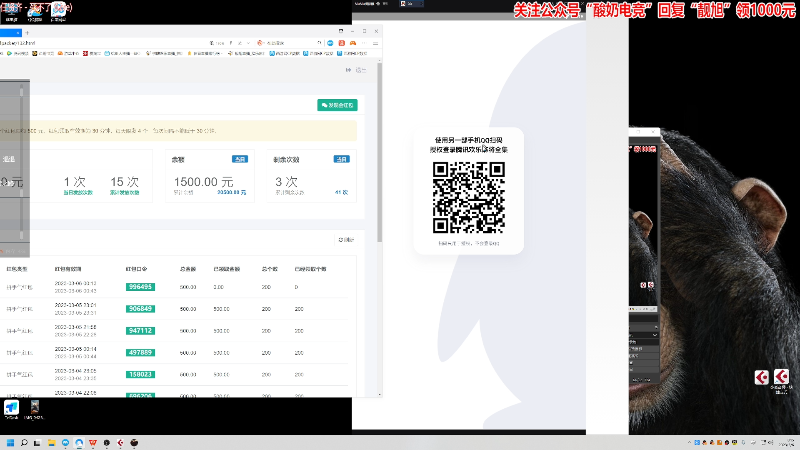Click the browser page vertical scrollbar thumb
This screenshot has height=450, width=800.
[x=380, y=153]
